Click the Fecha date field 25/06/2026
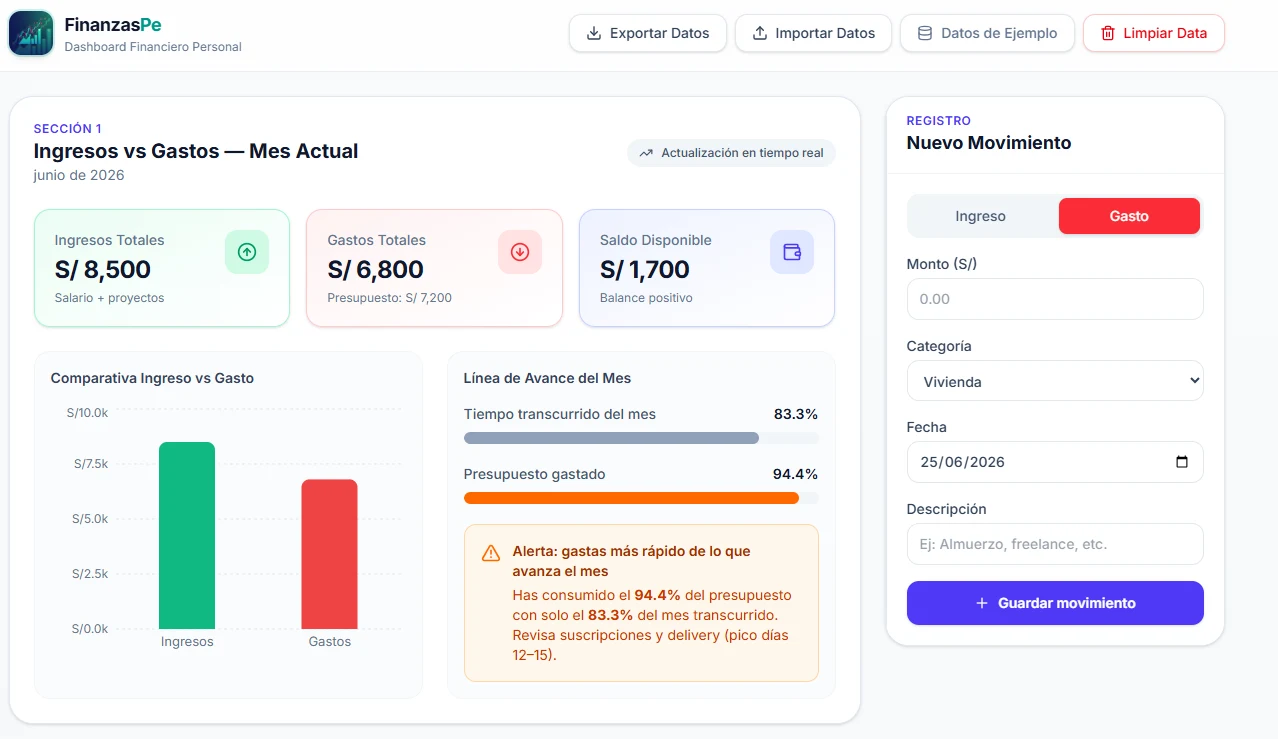1278x739 pixels. (1055, 462)
